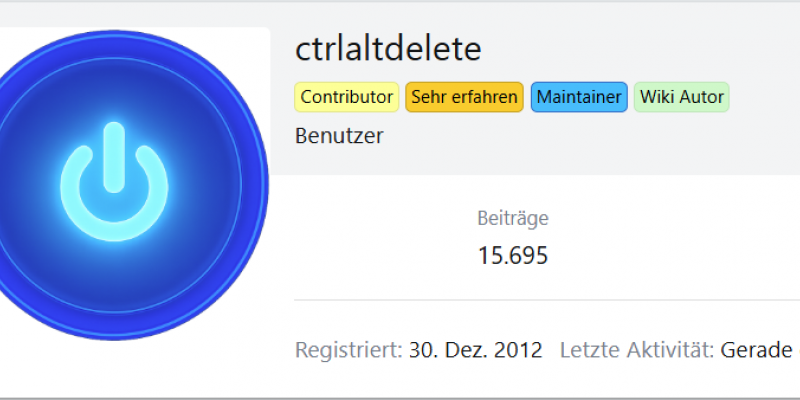Viewport: 800px width, 400px height.
Task: Click the Gerade last activity value
Action: pos(756,351)
